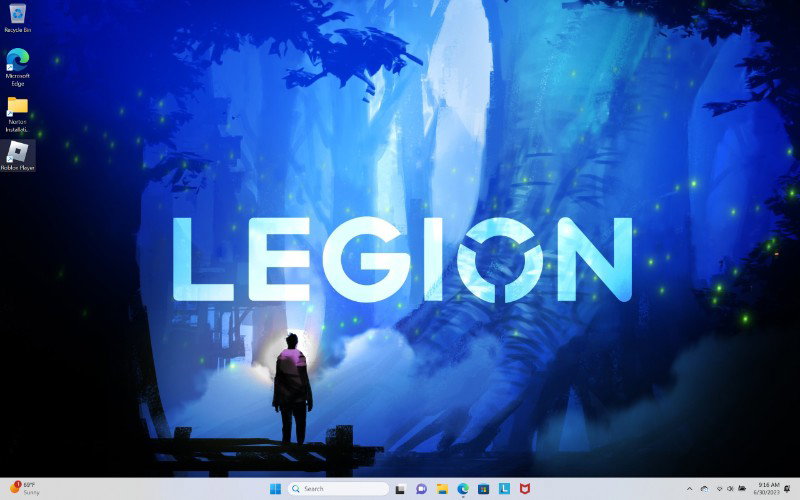Select the Norton Installation folder shortcut

17,114
